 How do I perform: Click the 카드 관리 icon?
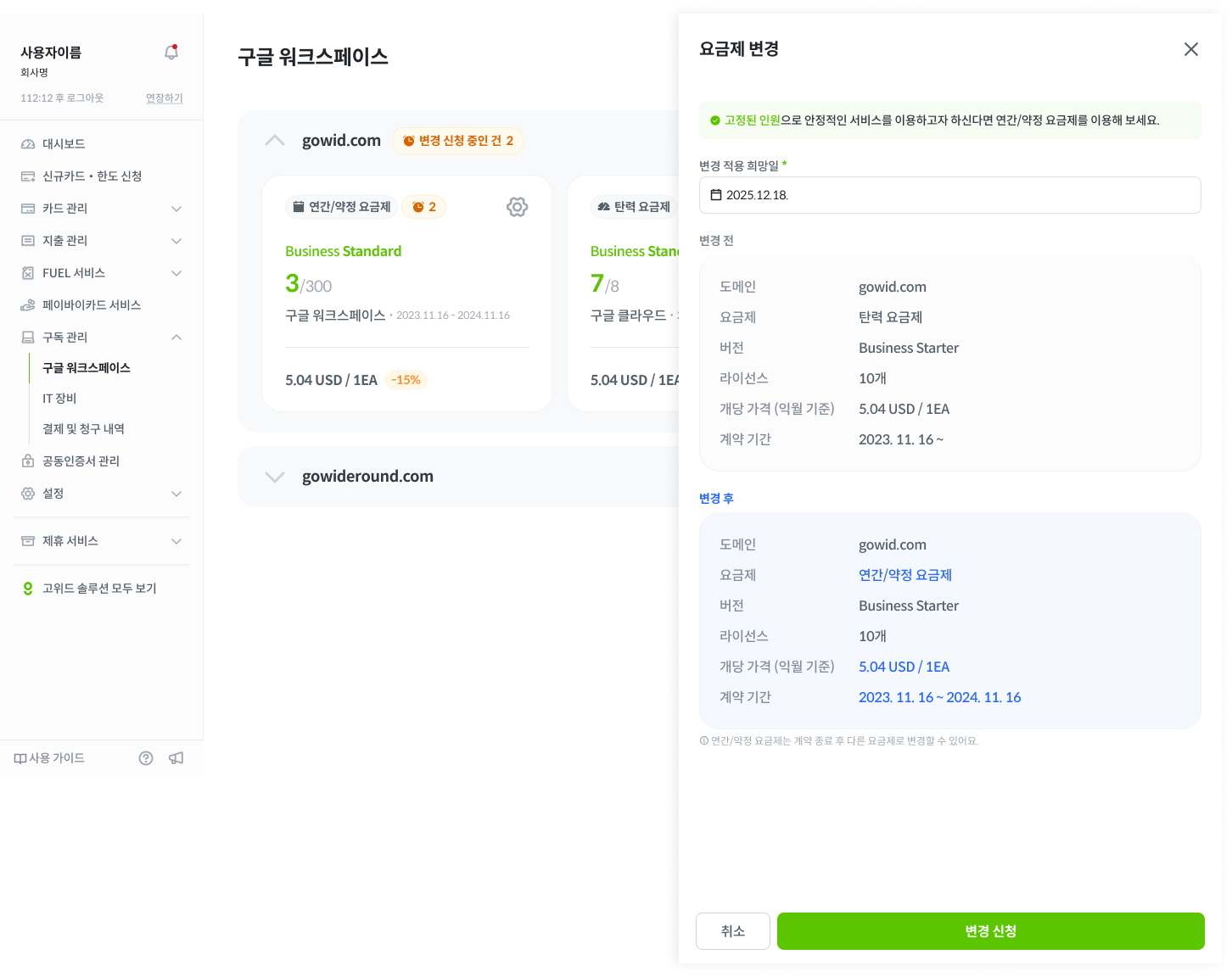(28, 209)
